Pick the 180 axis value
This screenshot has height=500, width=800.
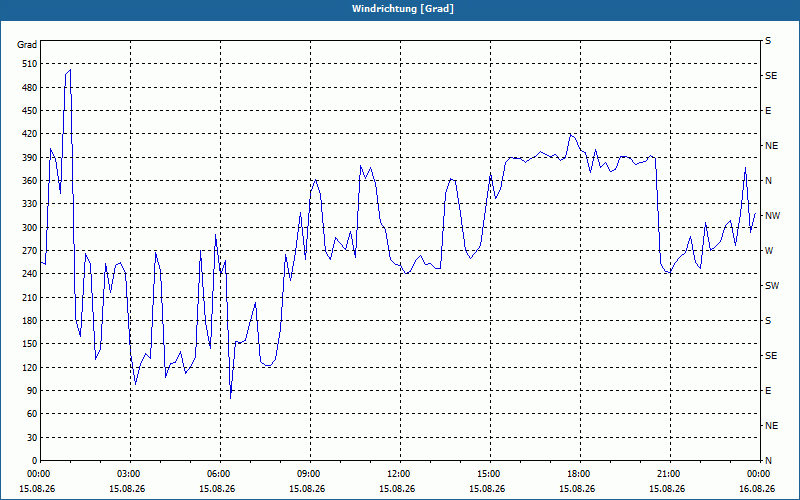coord(30,321)
